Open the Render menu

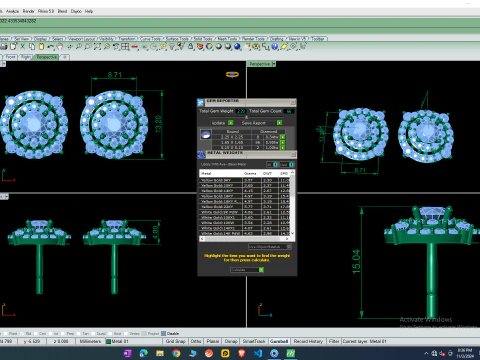[x=29, y=11]
